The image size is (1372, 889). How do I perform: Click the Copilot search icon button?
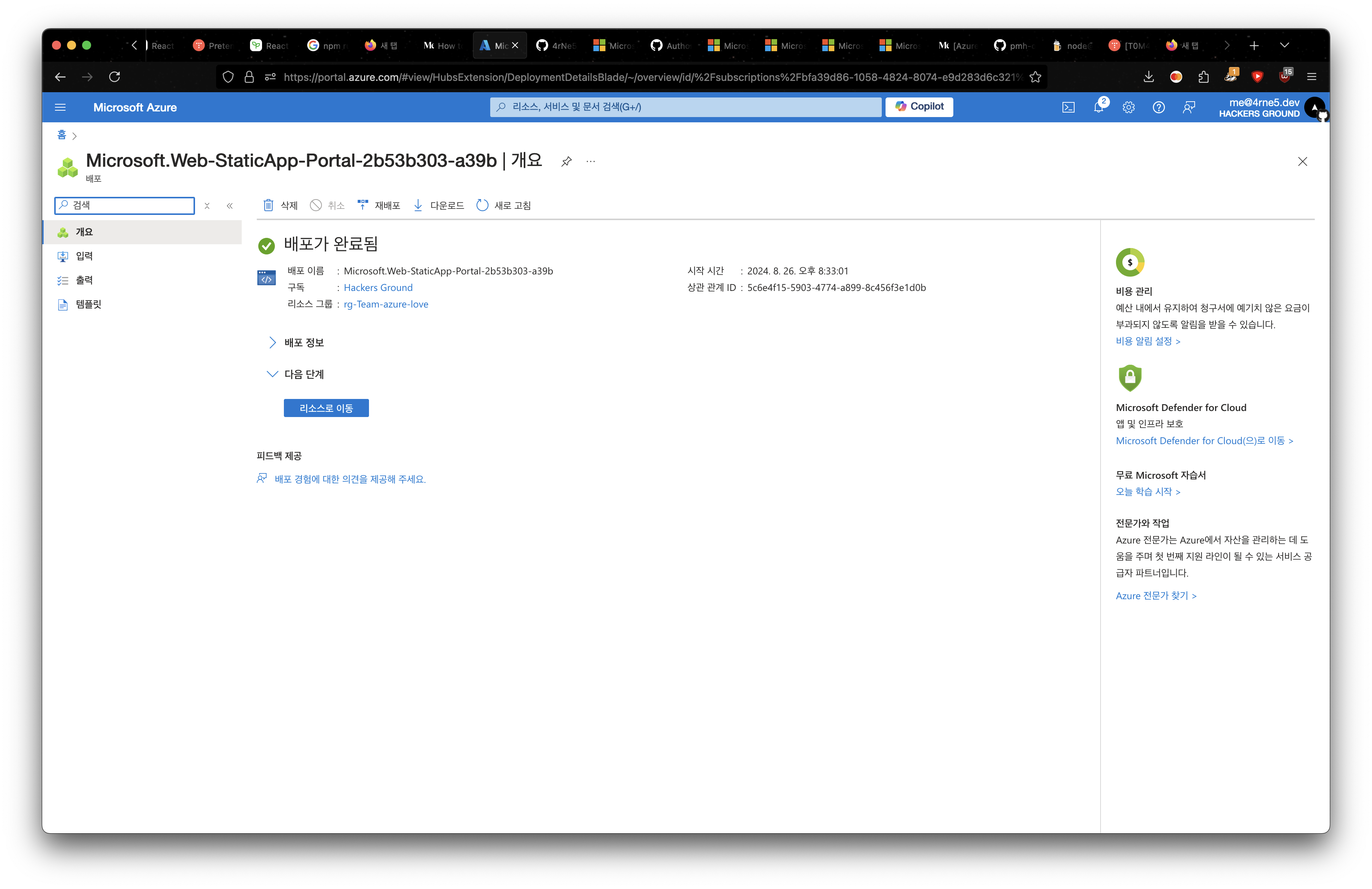point(917,107)
